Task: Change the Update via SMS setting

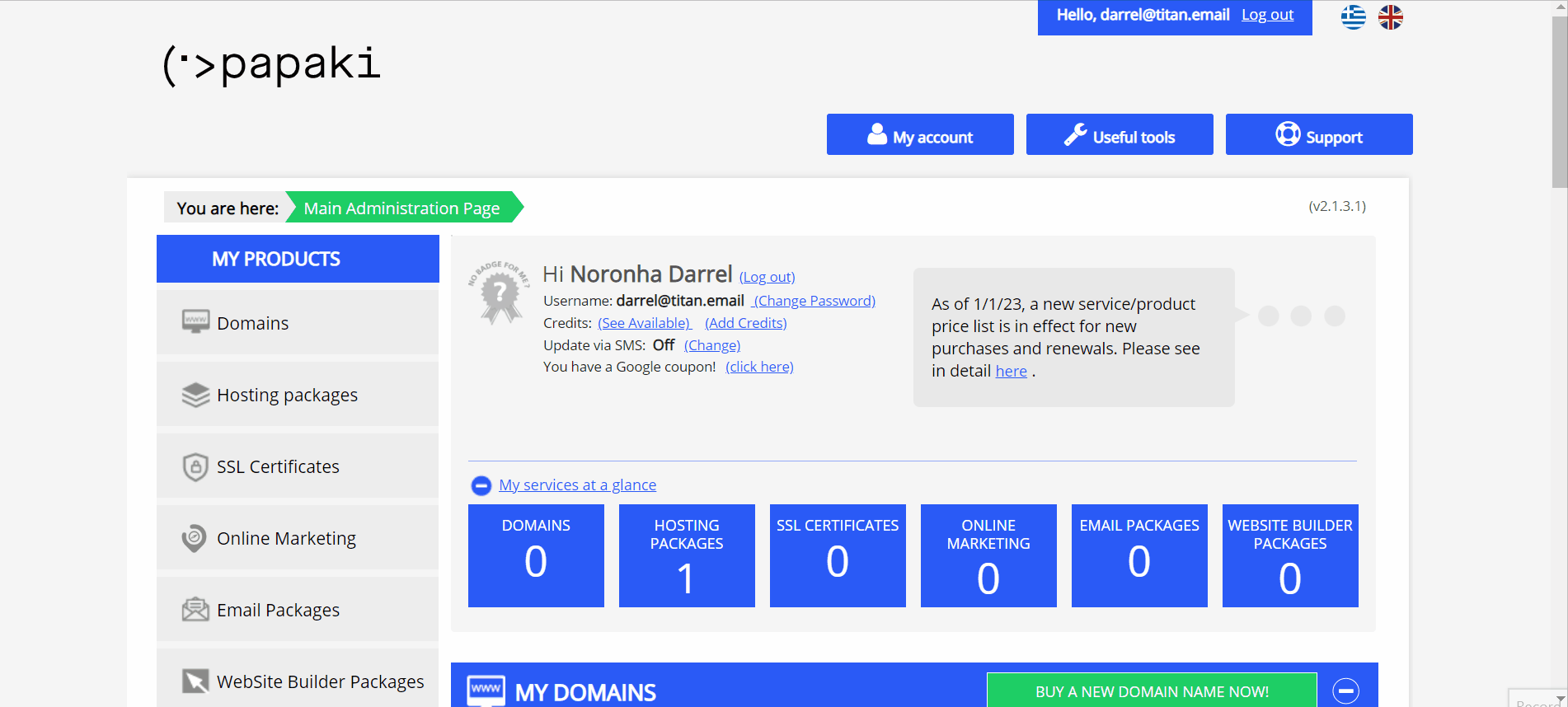Action: tap(712, 345)
